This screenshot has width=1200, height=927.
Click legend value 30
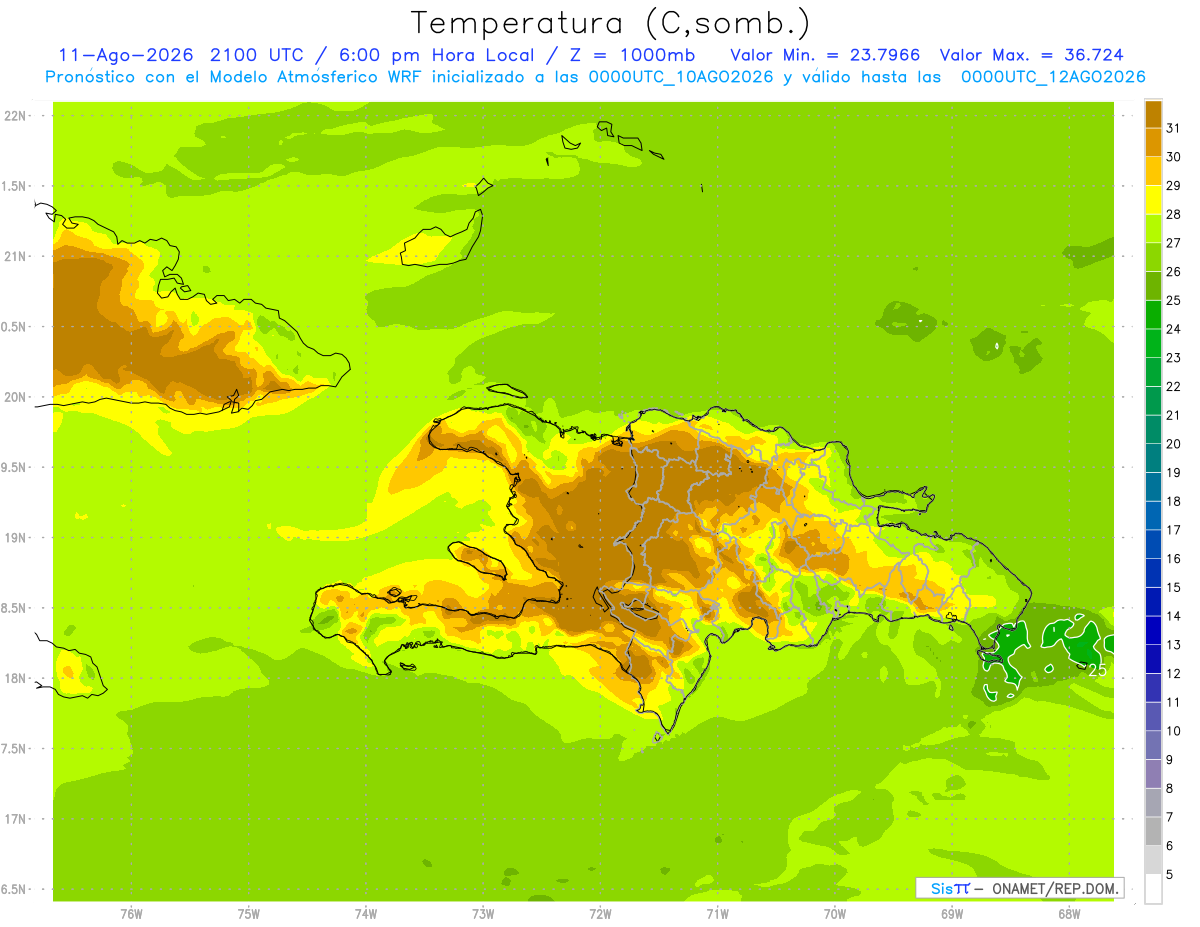pyautogui.click(x=1173, y=157)
